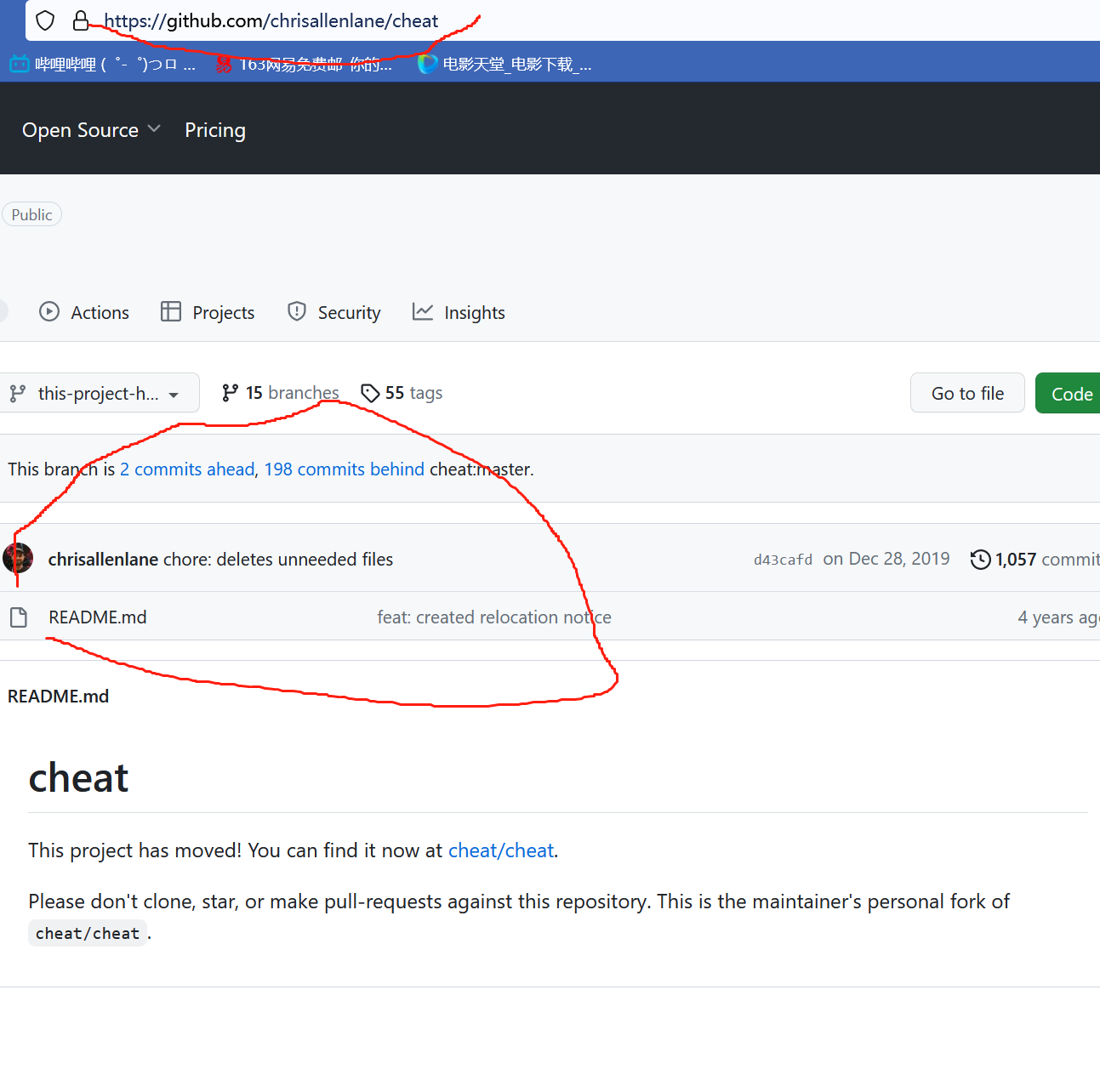Click the Security shield icon
The height and width of the screenshot is (1092, 1100).
point(297,311)
